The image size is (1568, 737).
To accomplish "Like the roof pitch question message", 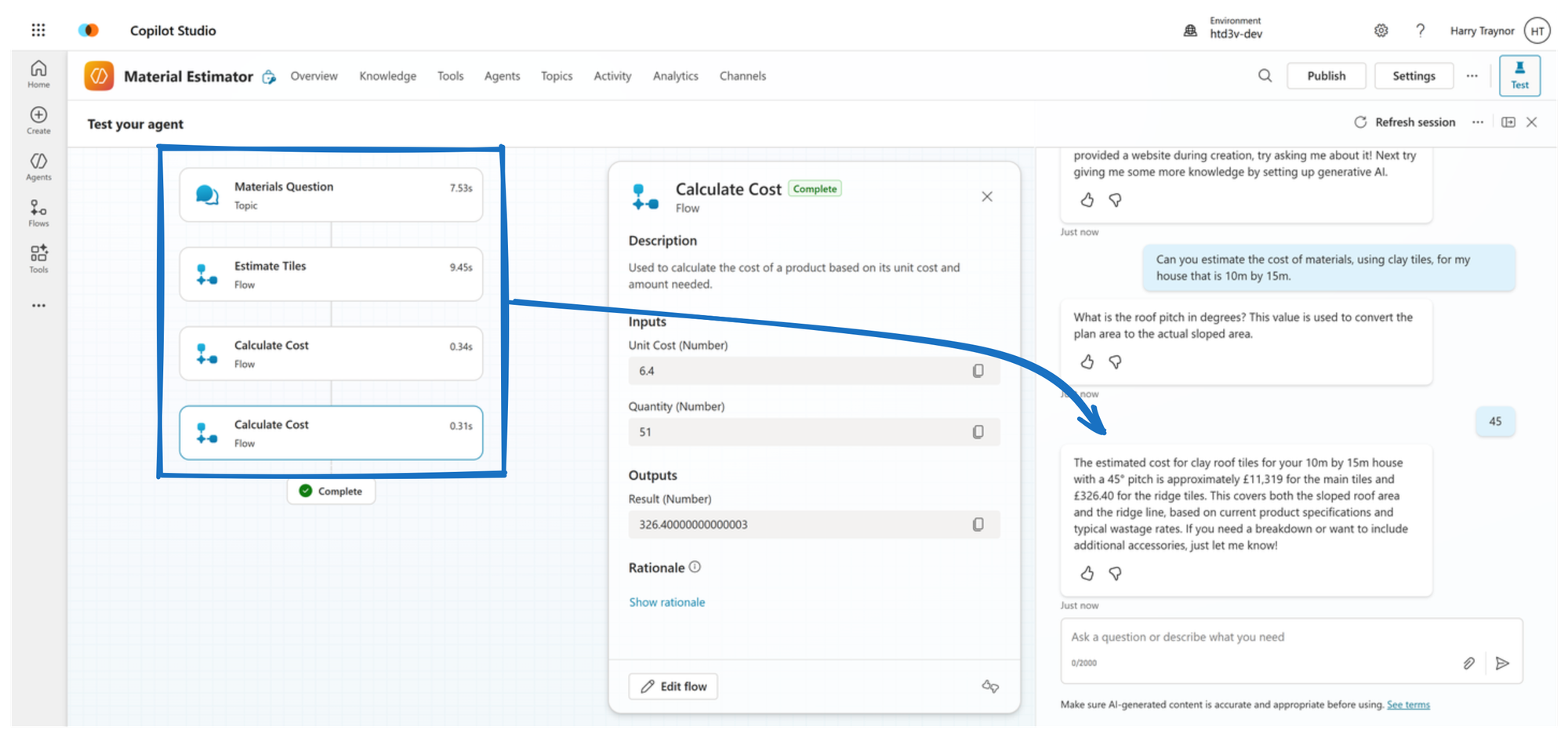I will 1087,361.
